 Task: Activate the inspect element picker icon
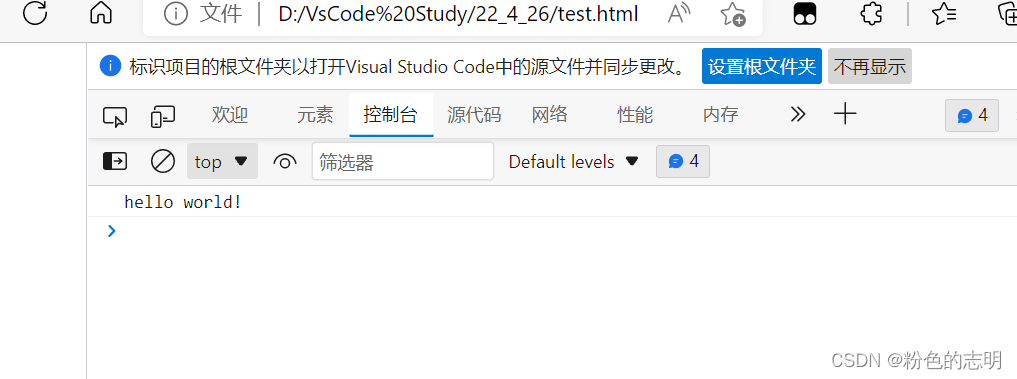tap(115, 116)
